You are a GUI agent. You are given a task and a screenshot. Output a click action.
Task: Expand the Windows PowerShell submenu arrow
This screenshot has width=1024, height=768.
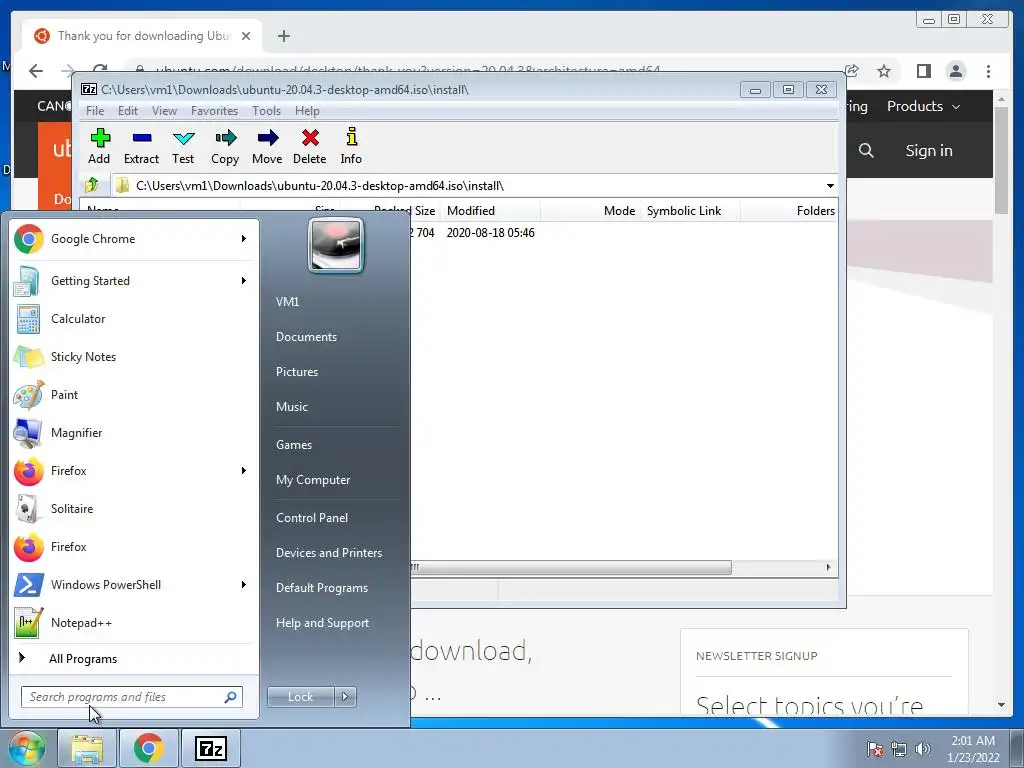click(244, 584)
